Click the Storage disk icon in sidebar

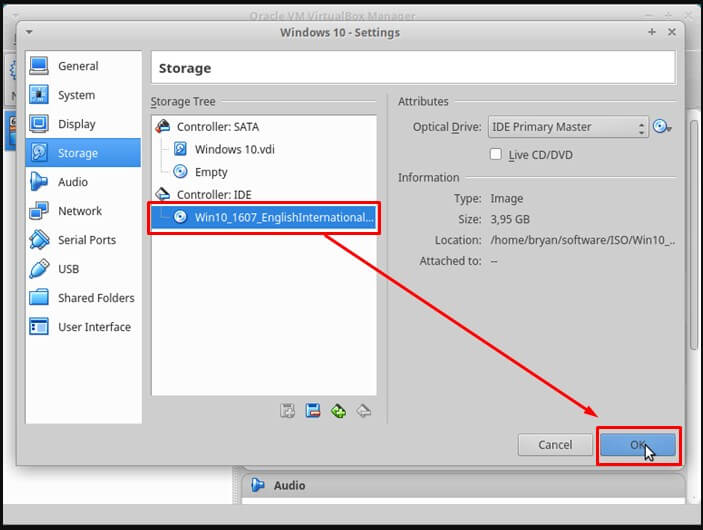coord(39,152)
